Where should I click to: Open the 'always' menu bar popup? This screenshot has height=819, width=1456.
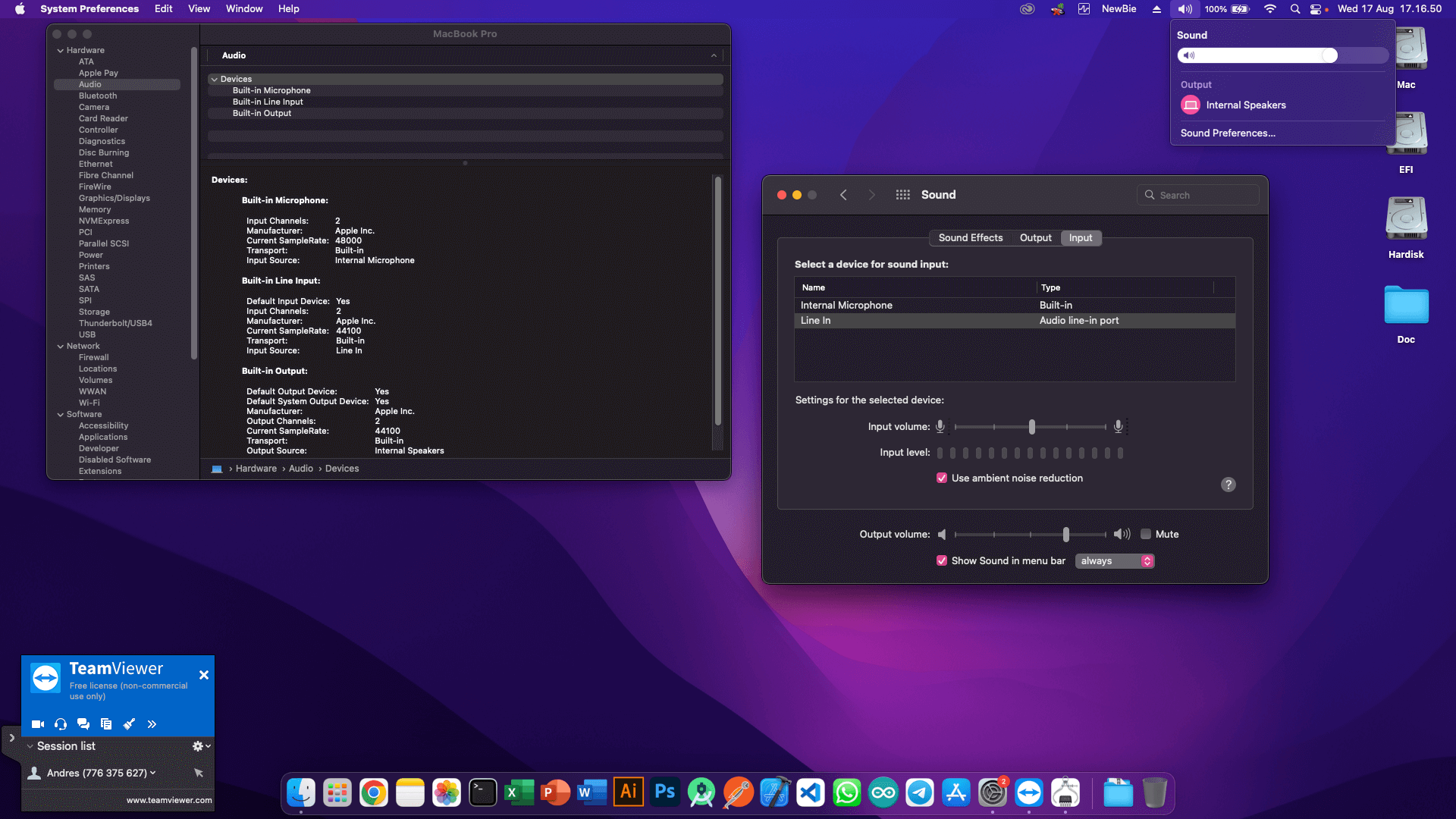[x=1115, y=560]
